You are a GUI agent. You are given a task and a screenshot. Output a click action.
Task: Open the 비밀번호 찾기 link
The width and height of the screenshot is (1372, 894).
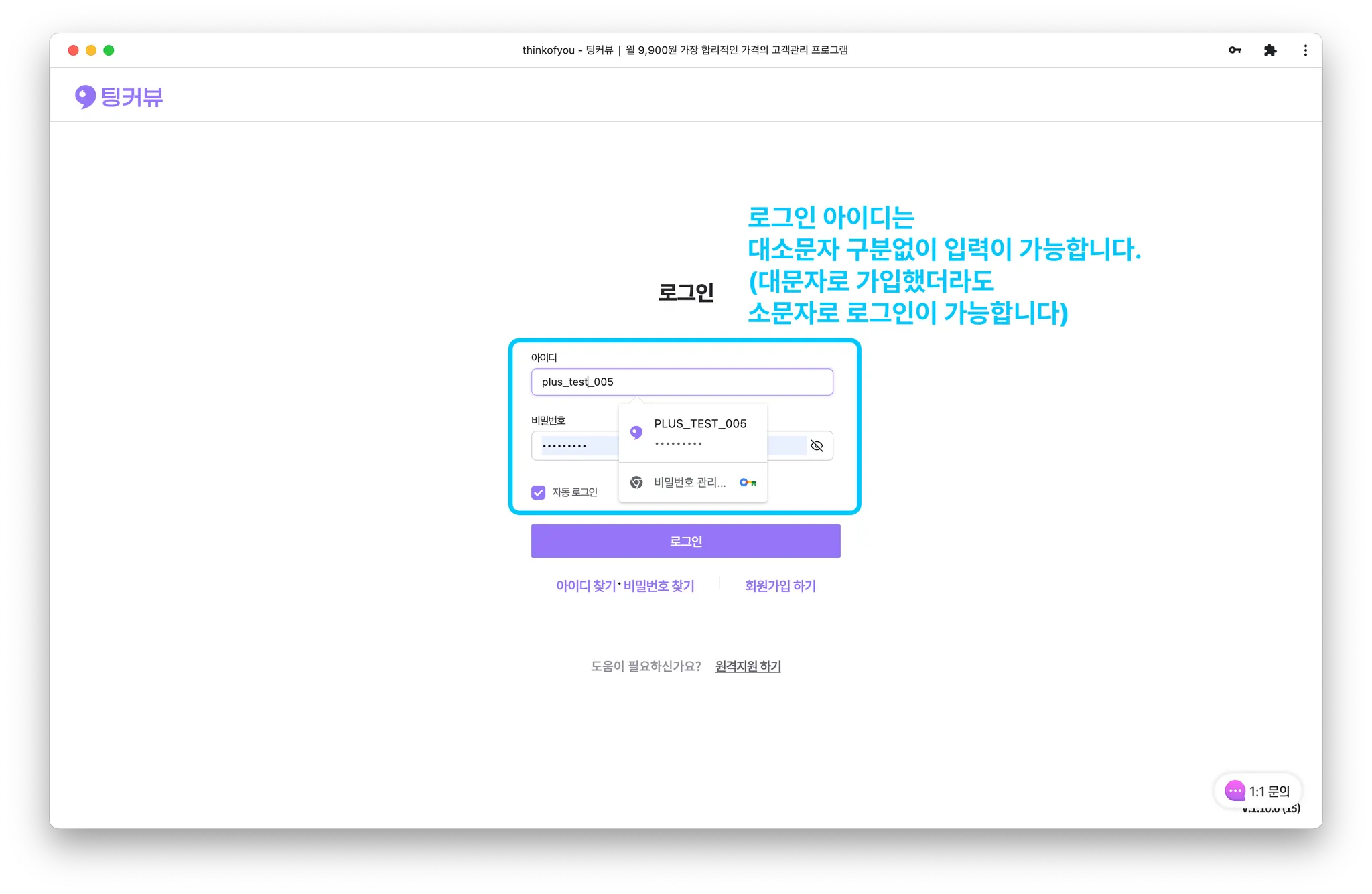(659, 586)
